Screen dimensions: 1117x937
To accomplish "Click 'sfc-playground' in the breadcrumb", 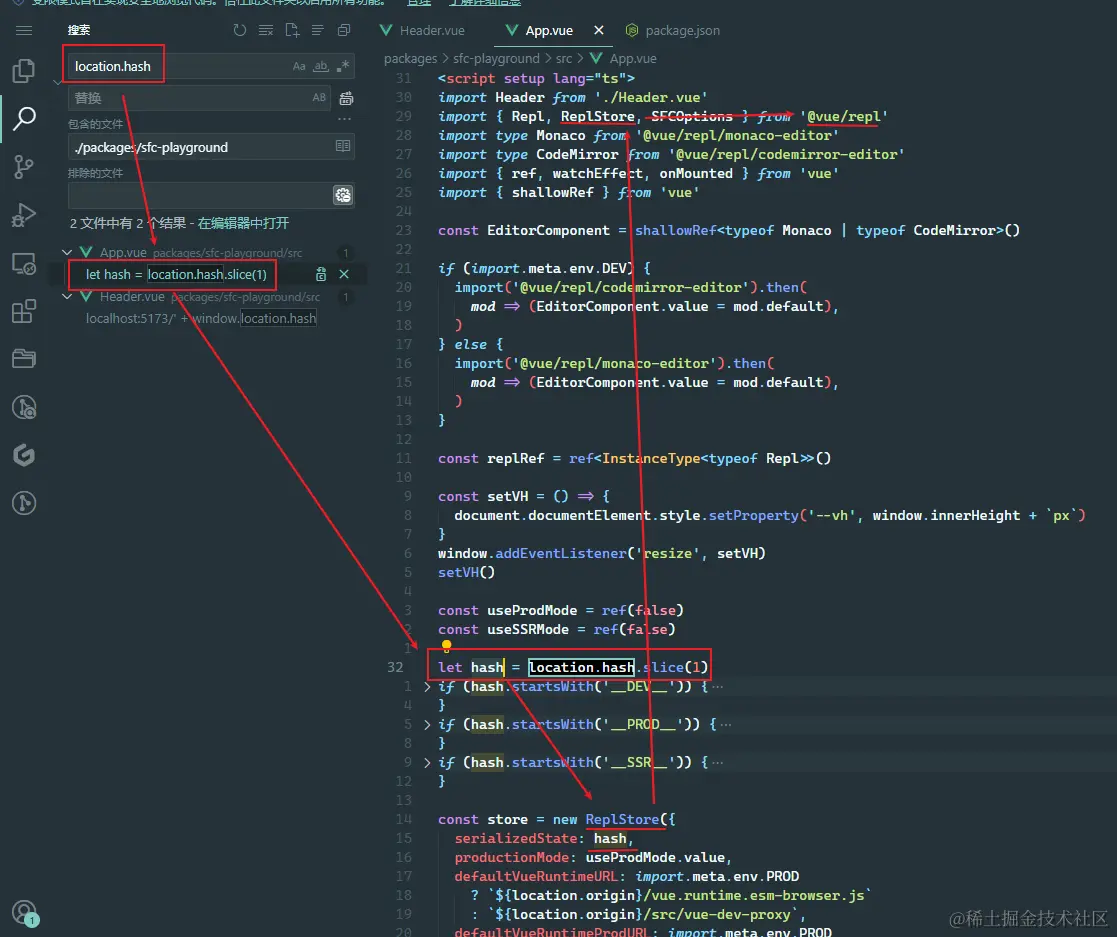I will point(497,58).
